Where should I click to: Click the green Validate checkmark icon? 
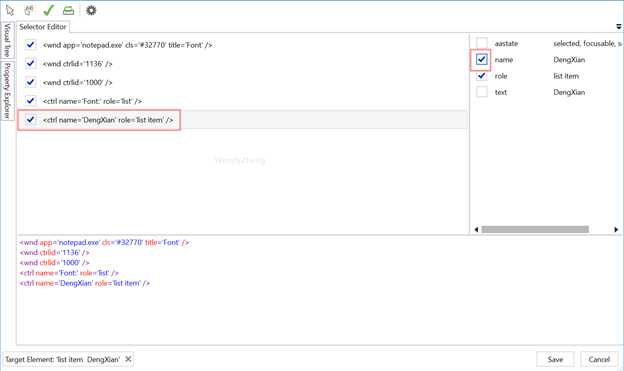click(49, 10)
